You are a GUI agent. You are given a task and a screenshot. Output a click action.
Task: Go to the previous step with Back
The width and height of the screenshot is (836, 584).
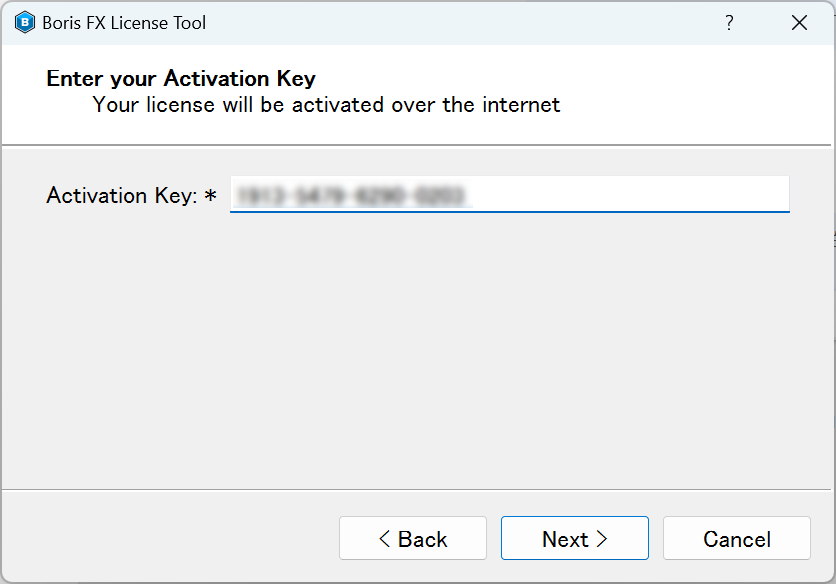(x=413, y=538)
